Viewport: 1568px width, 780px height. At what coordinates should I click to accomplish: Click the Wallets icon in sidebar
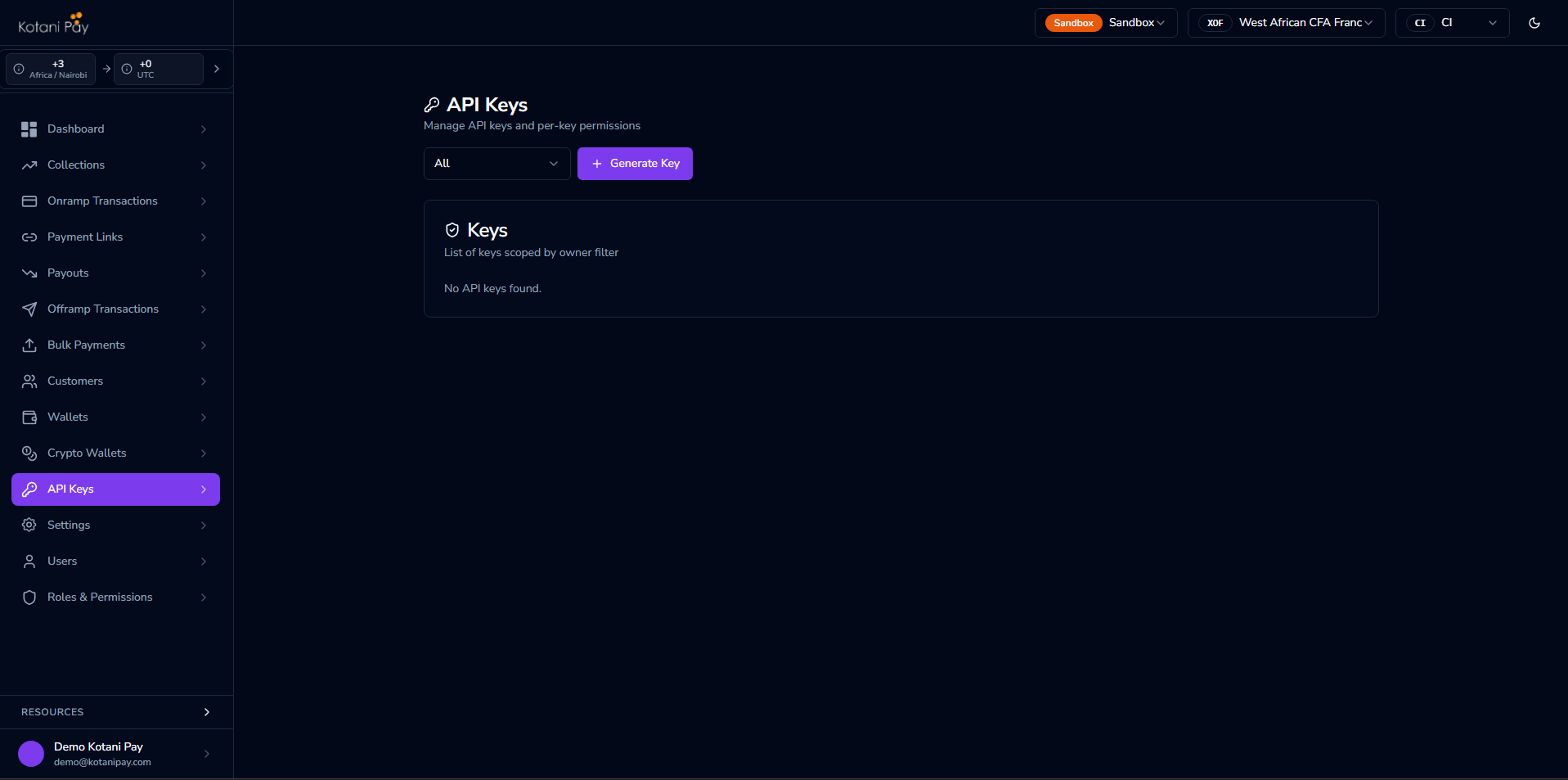(29, 417)
